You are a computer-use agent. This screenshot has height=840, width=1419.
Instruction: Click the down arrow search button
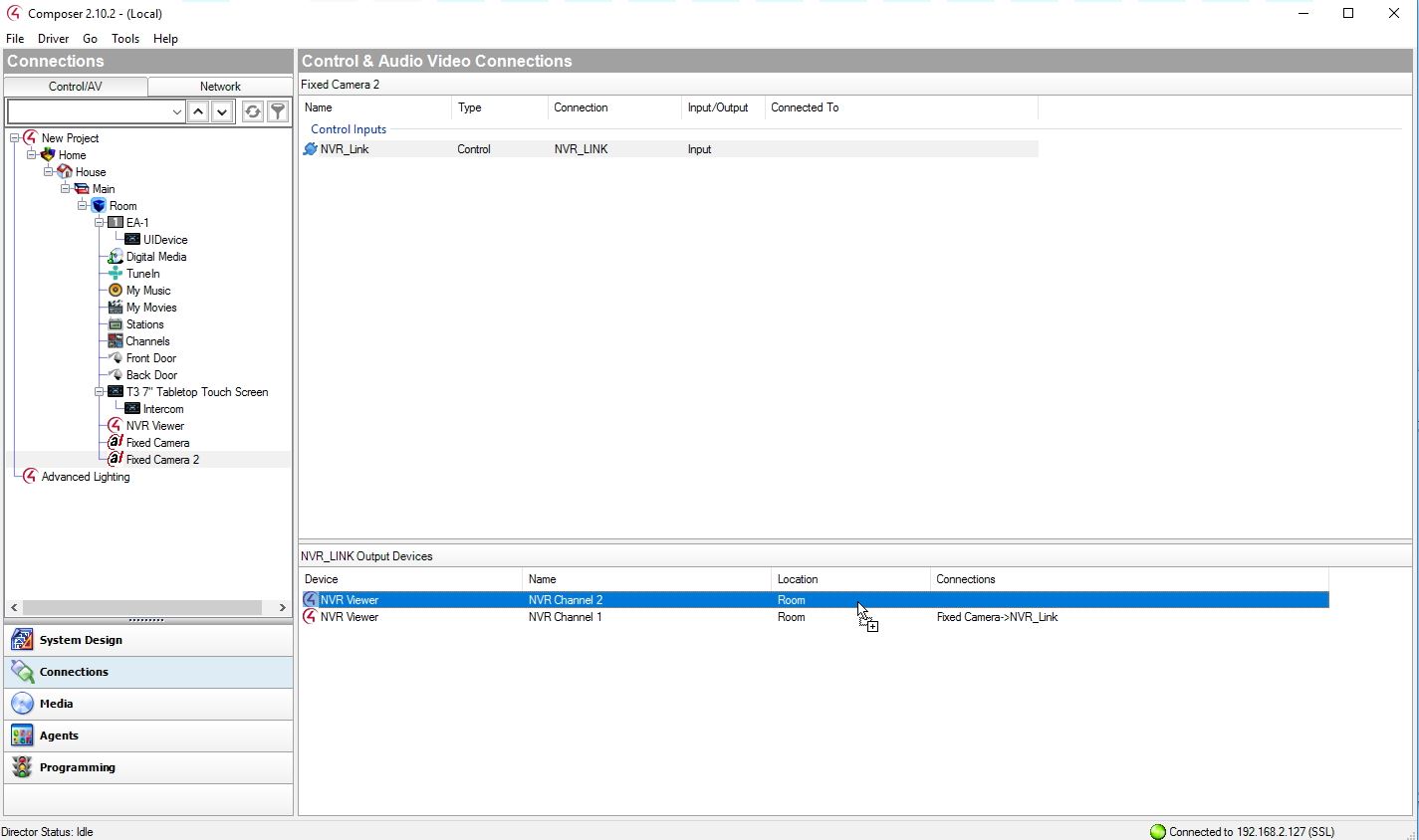222,111
